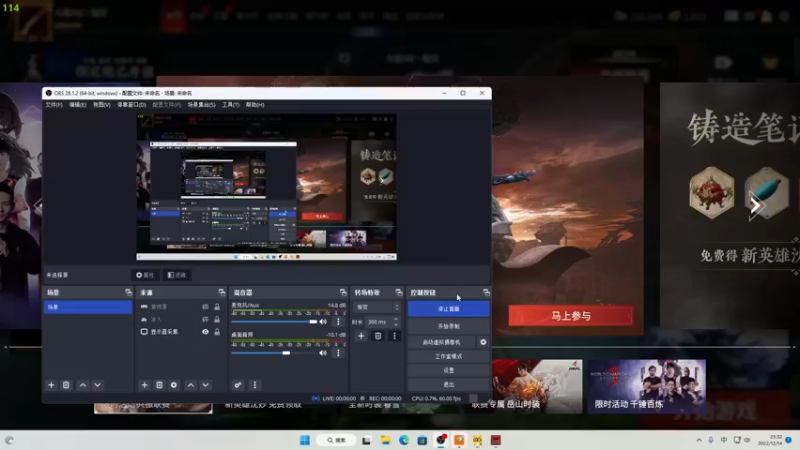
Task: Open OBS 设置 settings button
Action: (448, 370)
